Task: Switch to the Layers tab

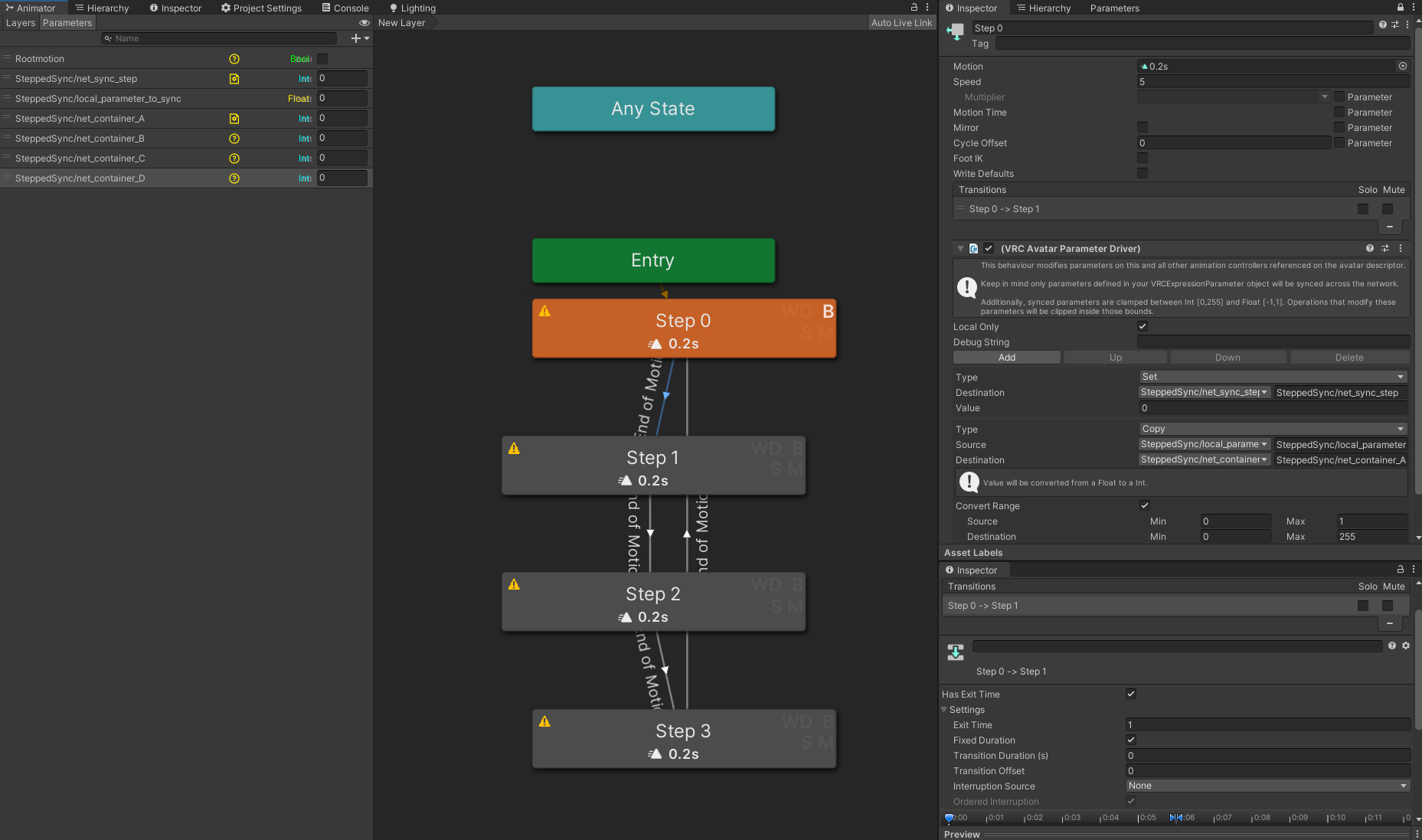Action: 21,23
